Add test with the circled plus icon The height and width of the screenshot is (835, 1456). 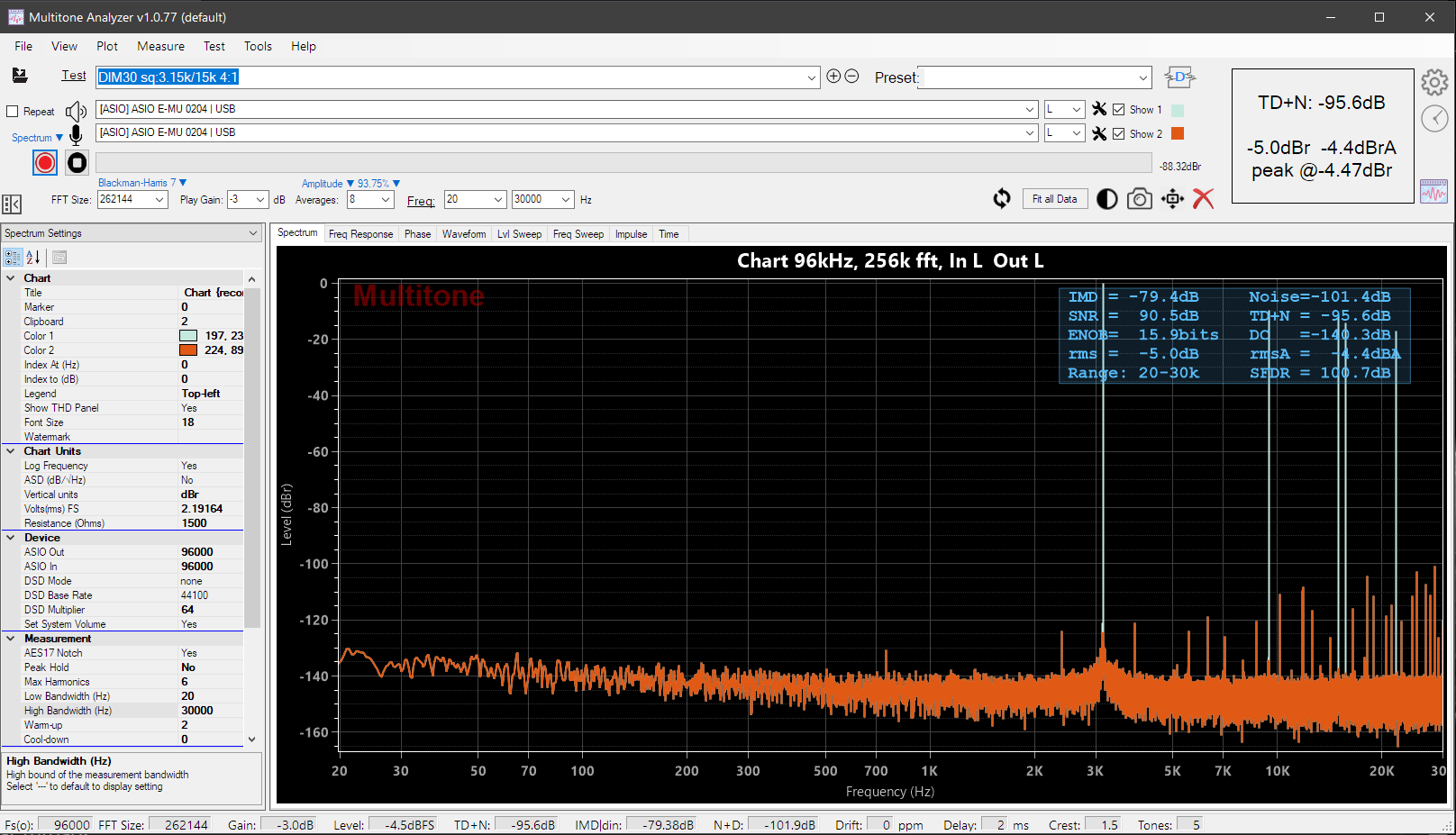833,77
